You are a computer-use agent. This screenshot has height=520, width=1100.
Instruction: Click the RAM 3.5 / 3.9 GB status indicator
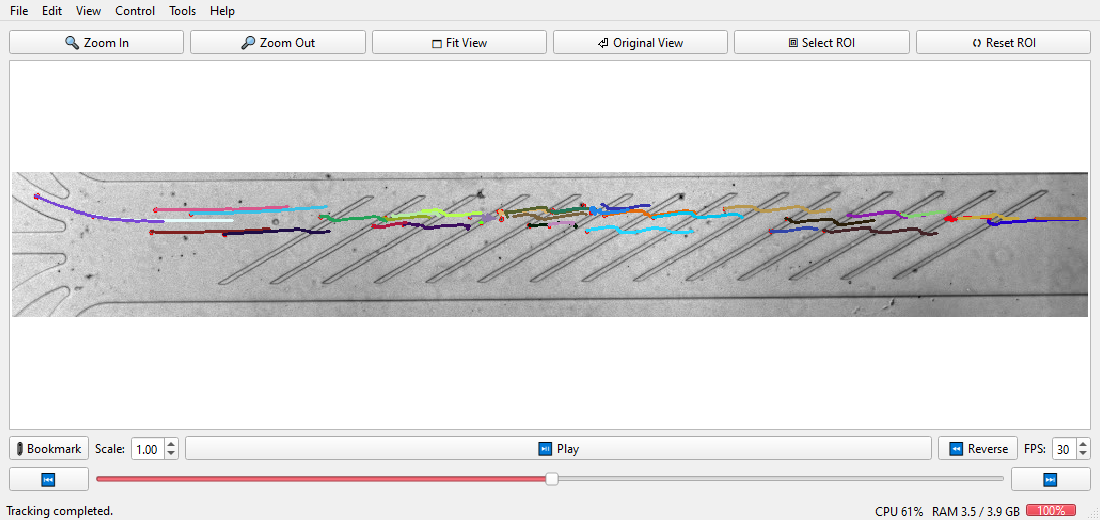(976, 511)
